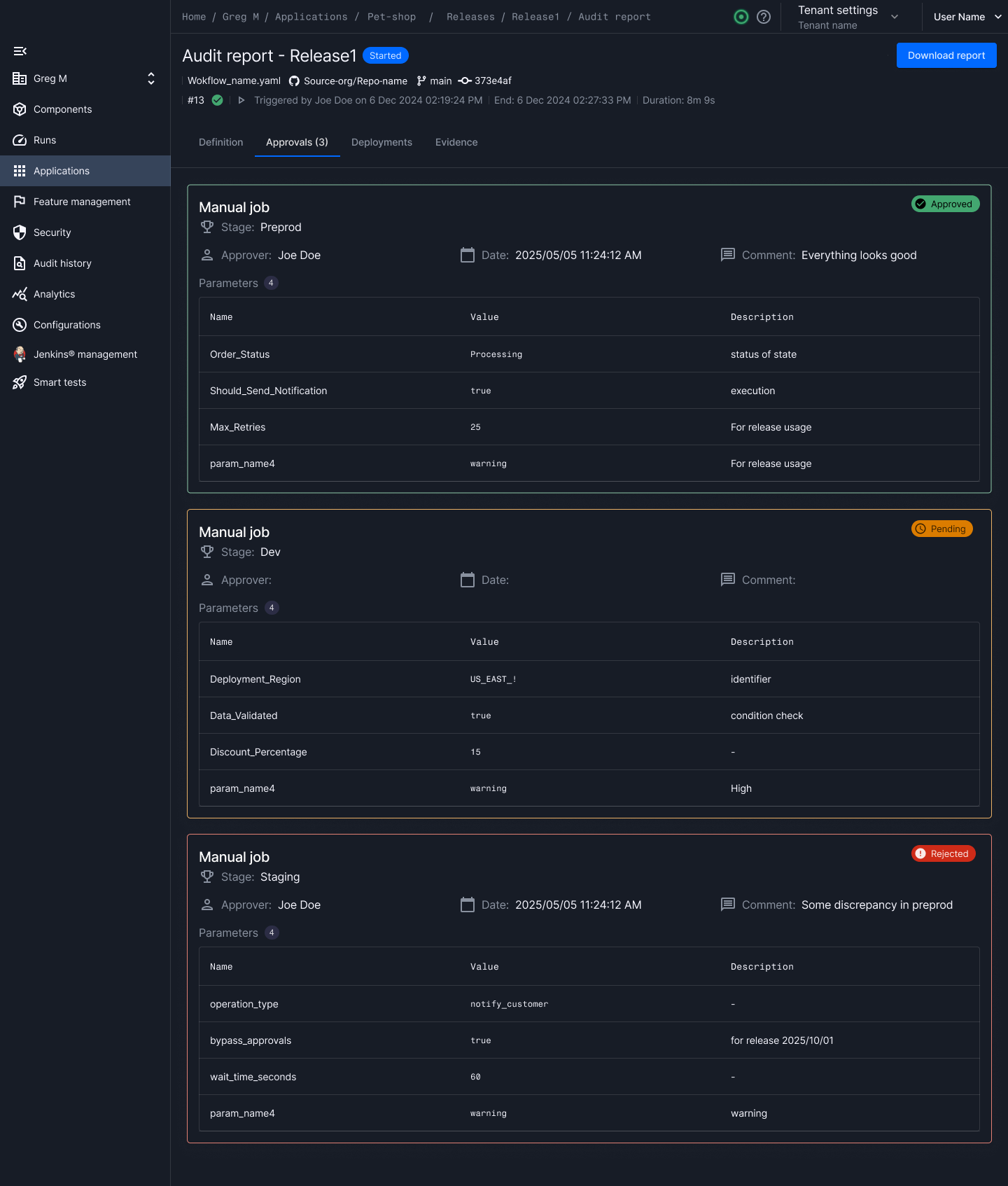1008x1186 pixels.
Task: Click Parameters count badge in Preprod card
Action: (272, 283)
